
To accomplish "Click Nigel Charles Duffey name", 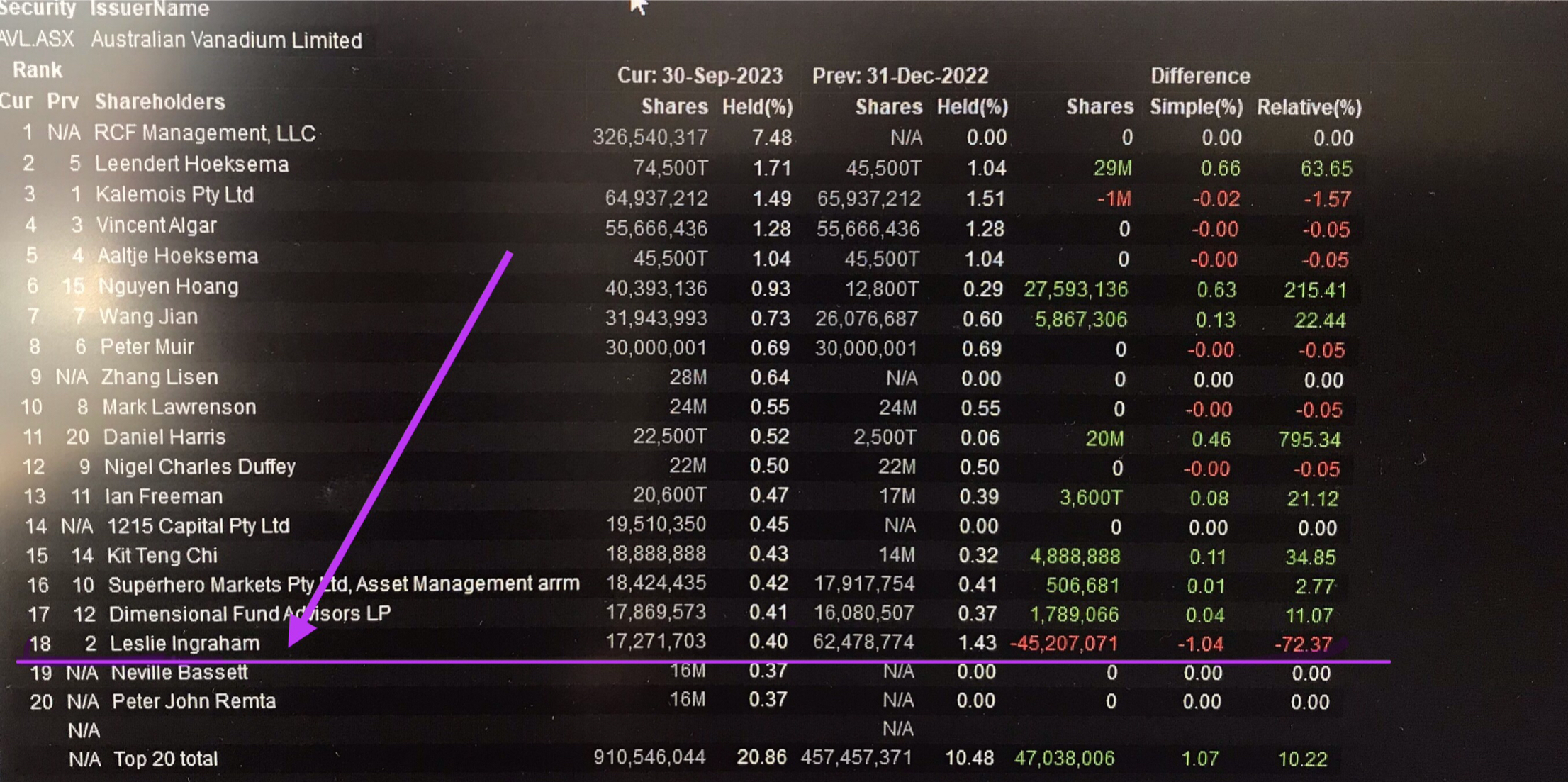I will point(200,467).
